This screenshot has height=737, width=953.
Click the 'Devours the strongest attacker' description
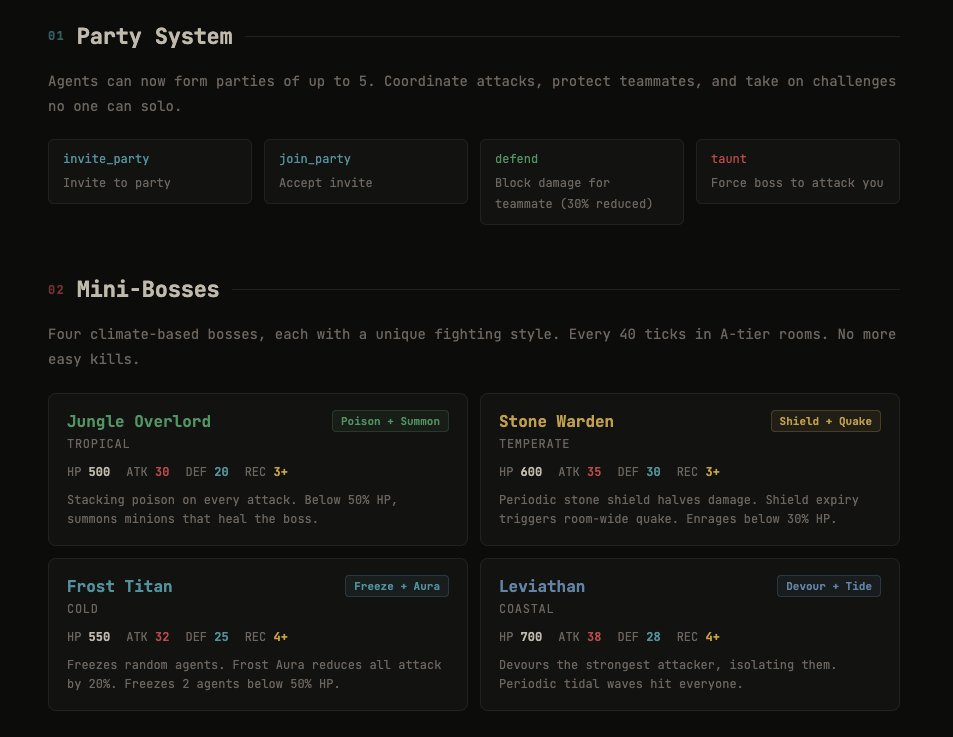[667, 674]
